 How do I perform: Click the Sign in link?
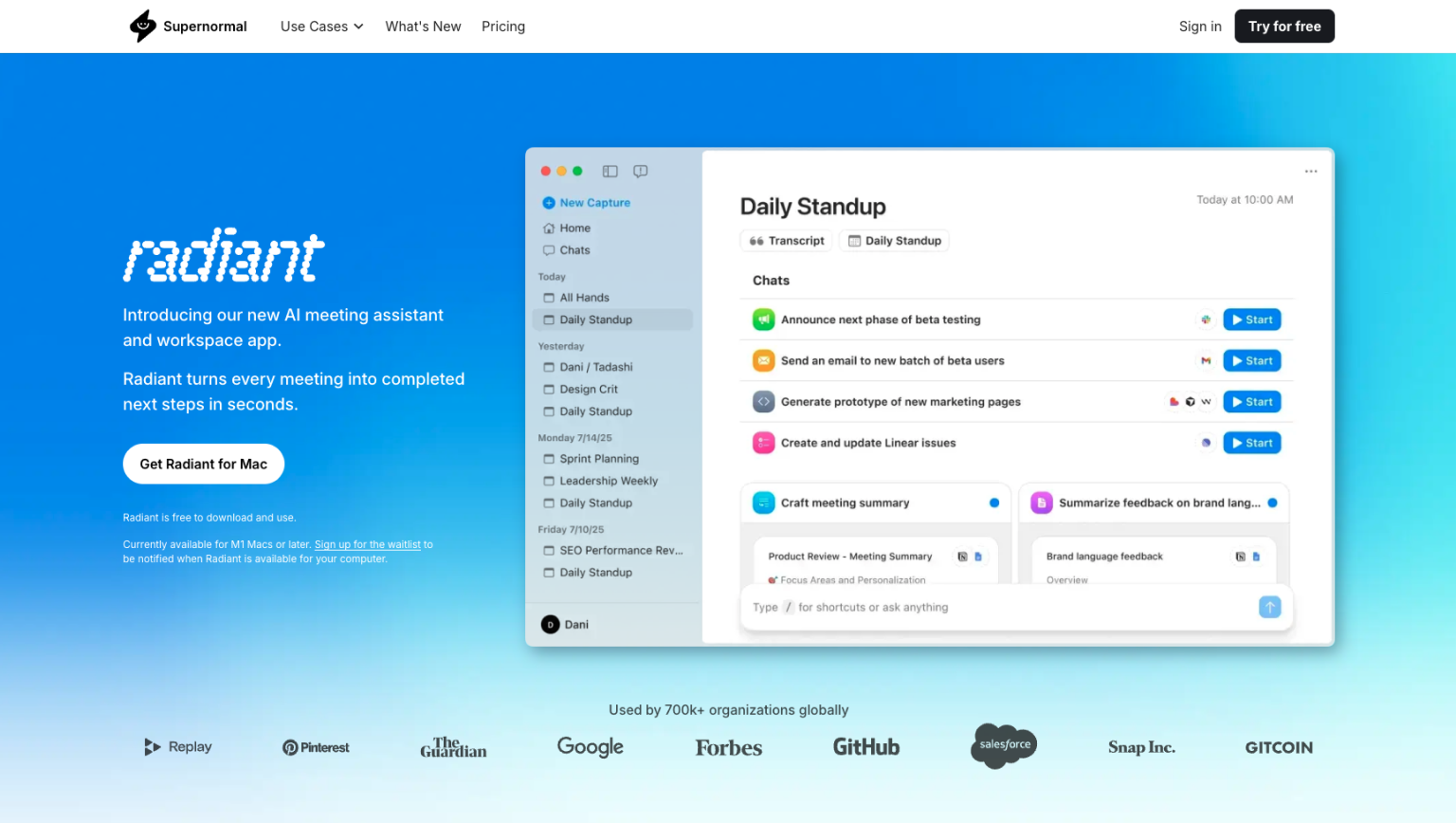point(1200,27)
